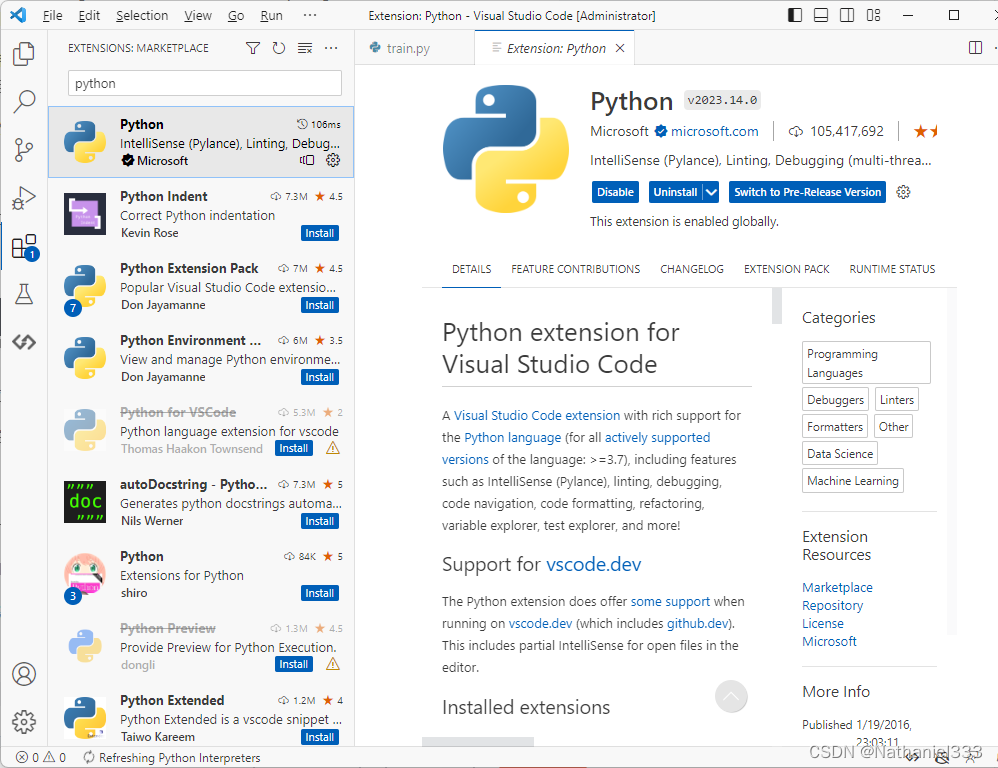Screen dimensions: 998x768
Task: Open the manage gear for Python extension row
Action: click(333, 160)
